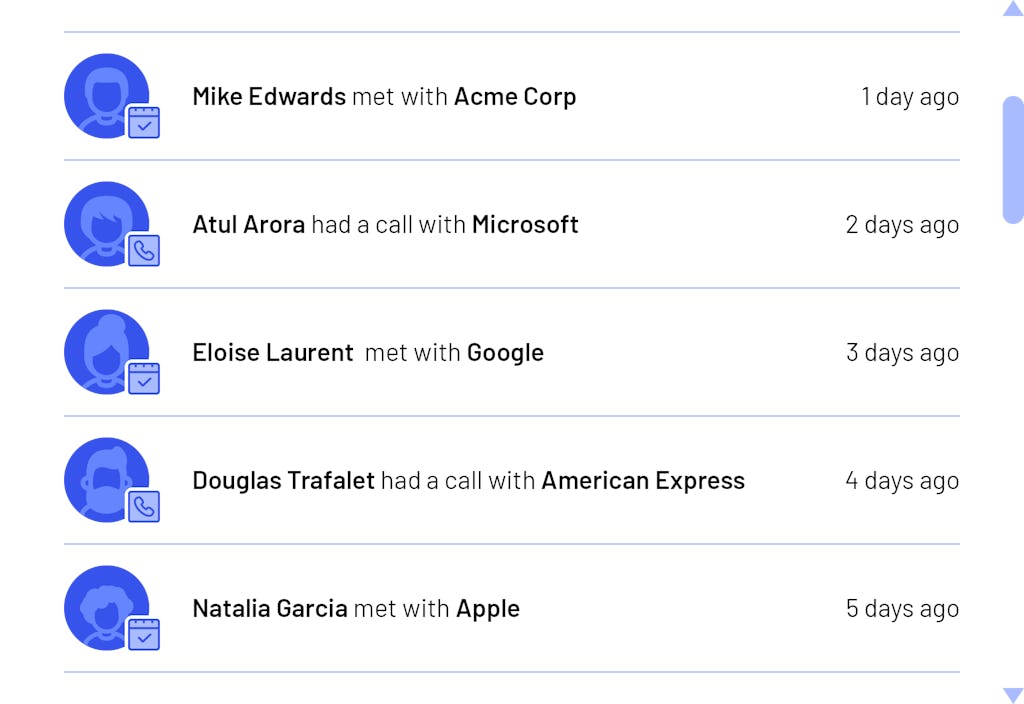Click Atul Arora's avatar icon
The image size is (1024, 704).
[106, 223]
